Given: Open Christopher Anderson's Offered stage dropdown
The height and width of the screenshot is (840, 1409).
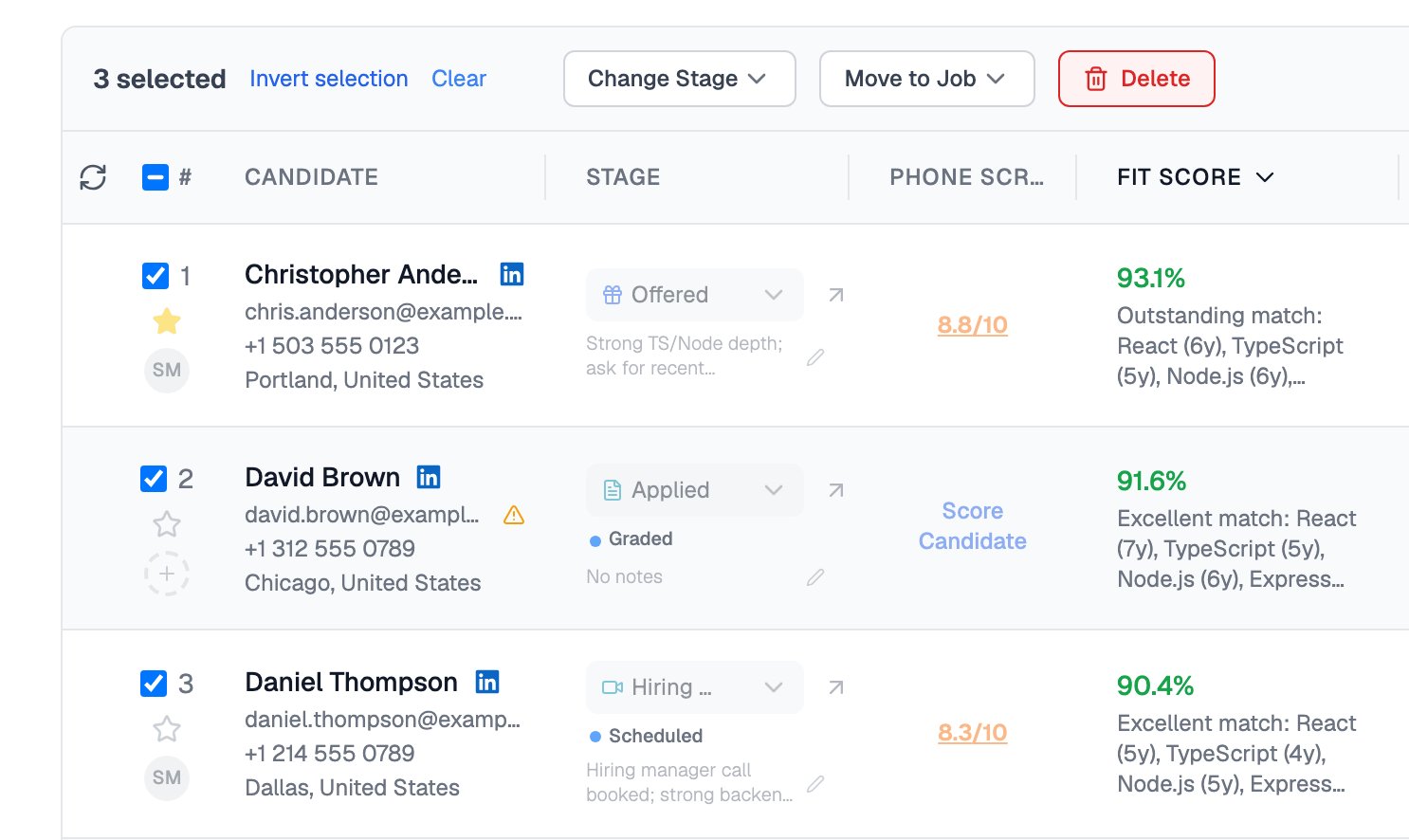Looking at the screenshot, I should (x=694, y=295).
